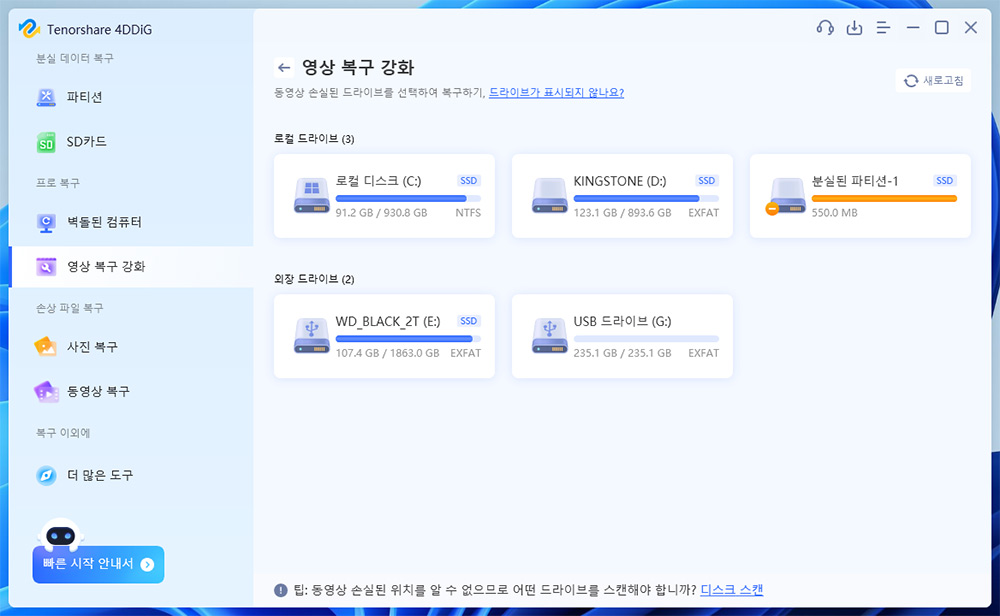
Task: Click the 로컬 디스크 (C:) drive icon
Action: click(x=311, y=195)
